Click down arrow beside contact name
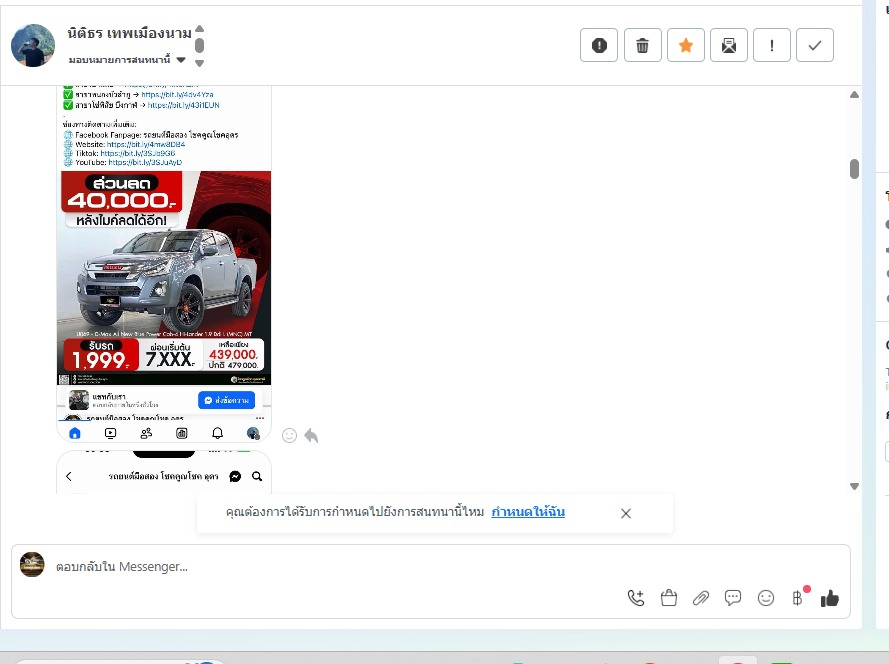 [x=200, y=64]
